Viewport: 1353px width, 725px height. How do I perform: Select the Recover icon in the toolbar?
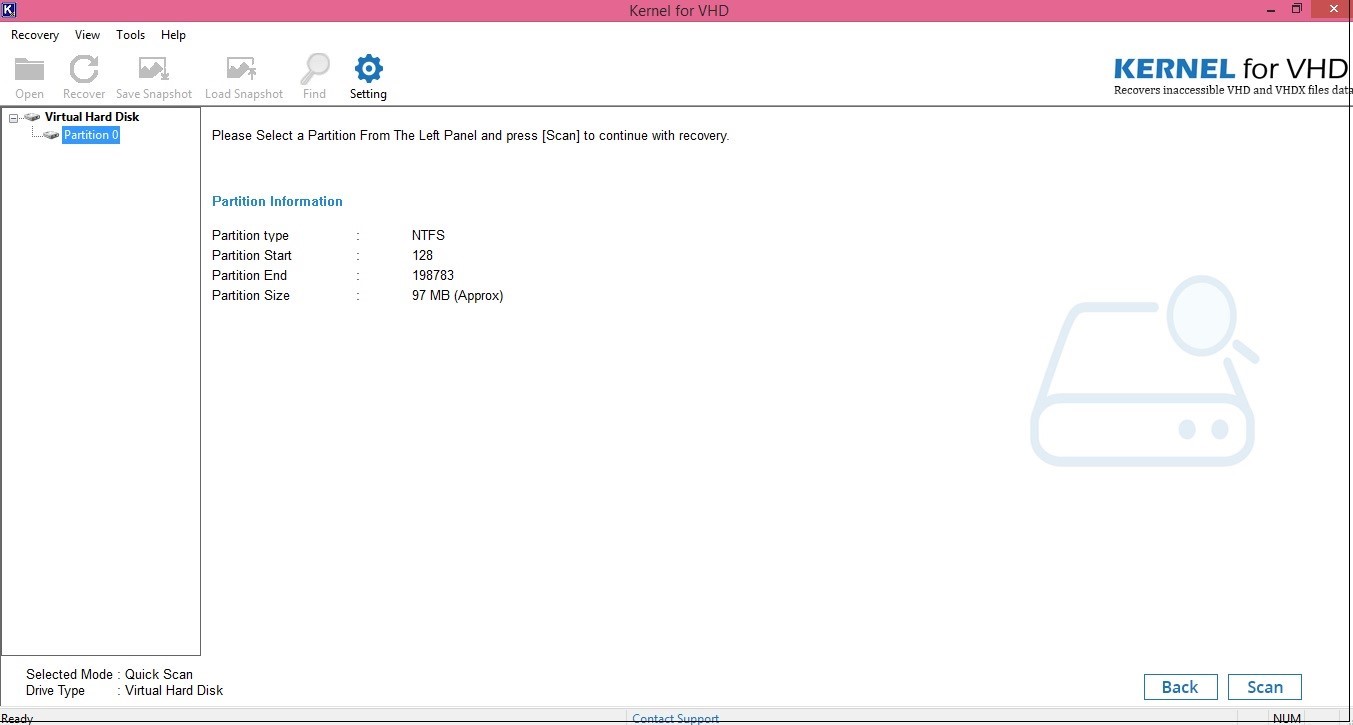coord(83,68)
